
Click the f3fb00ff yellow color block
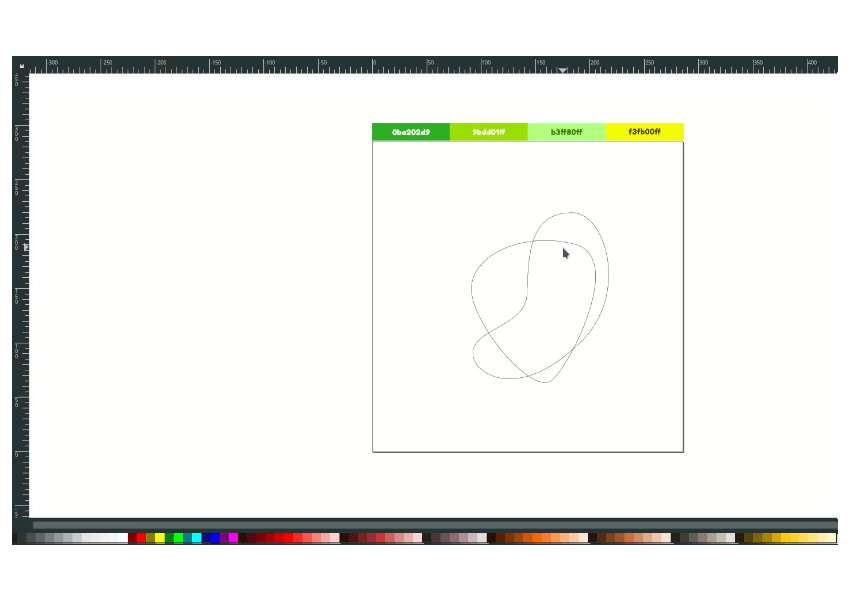point(645,132)
